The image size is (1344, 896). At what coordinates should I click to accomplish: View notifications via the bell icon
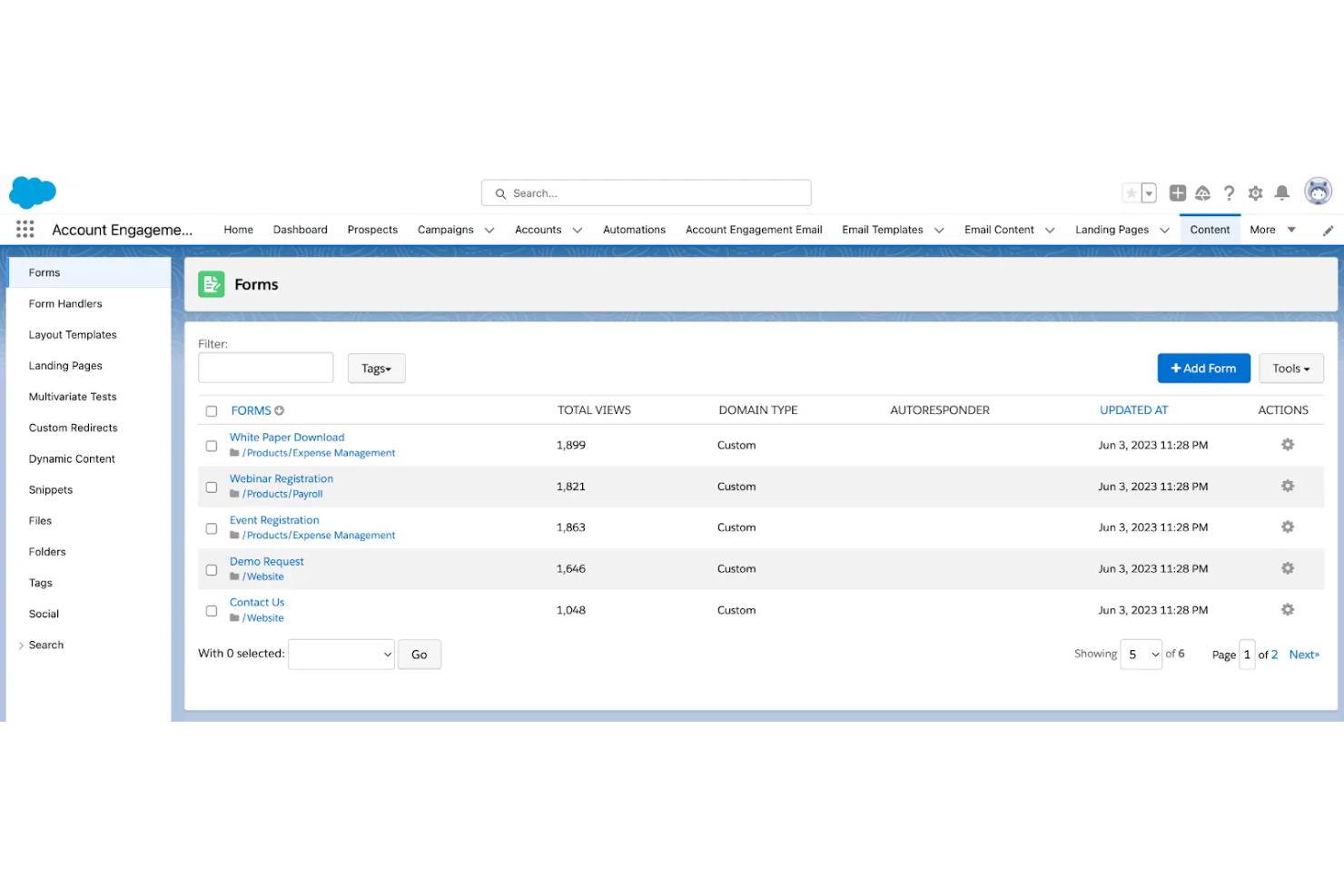click(x=1282, y=192)
